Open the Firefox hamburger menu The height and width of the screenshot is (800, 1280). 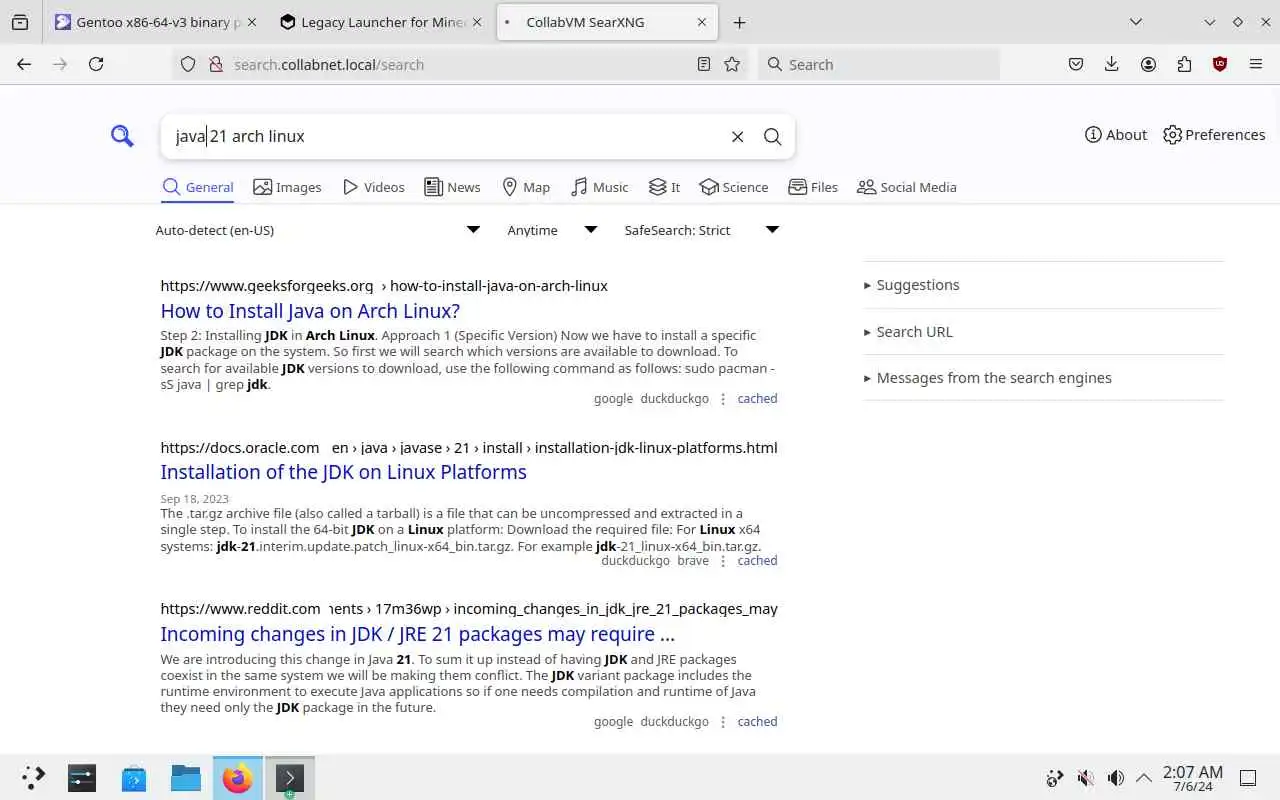coord(1256,64)
